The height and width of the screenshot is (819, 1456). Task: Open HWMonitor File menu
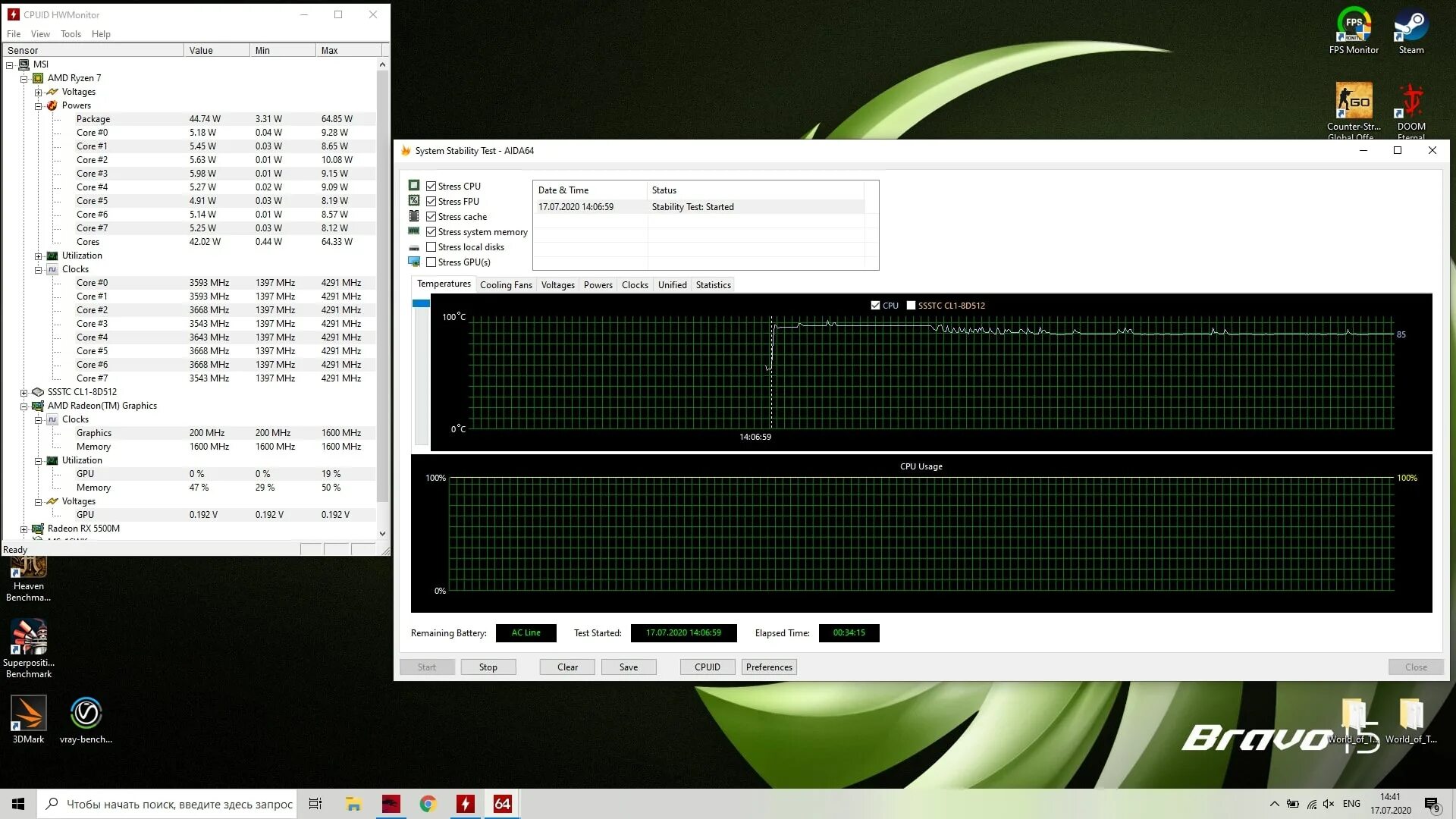[x=14, y=34]
